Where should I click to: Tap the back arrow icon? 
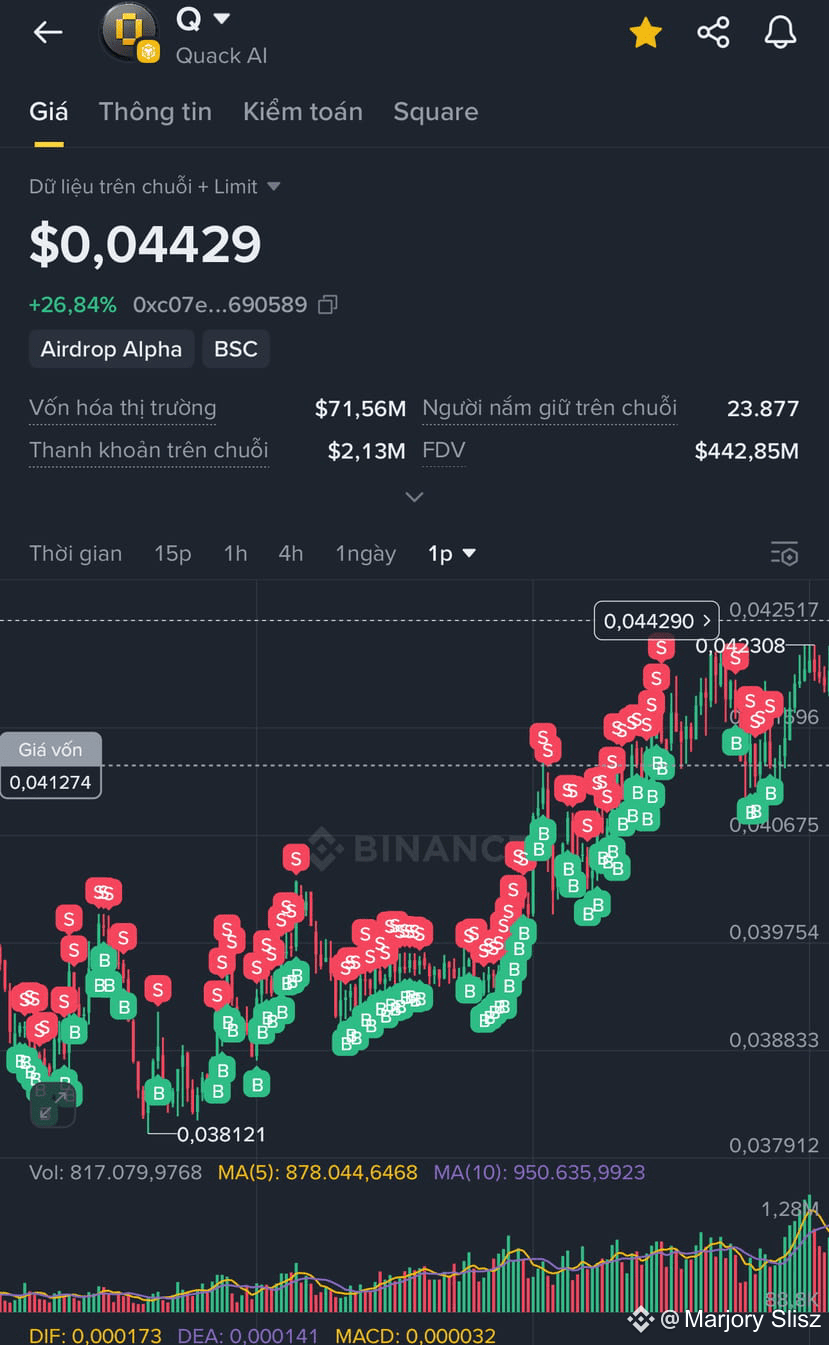pyautogui.click(x=48, y=32)
